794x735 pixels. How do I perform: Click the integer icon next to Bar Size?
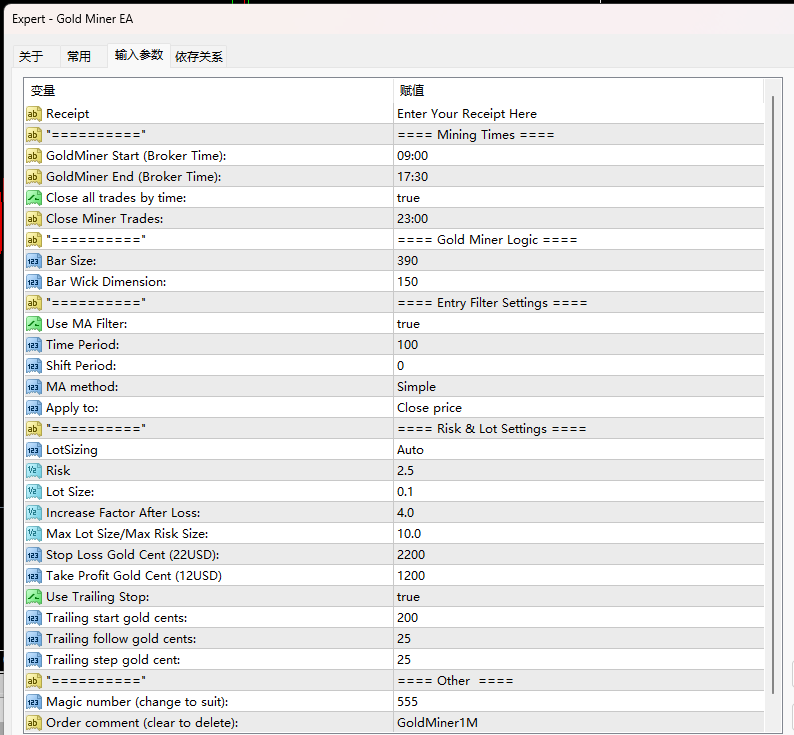pos(33,261)
